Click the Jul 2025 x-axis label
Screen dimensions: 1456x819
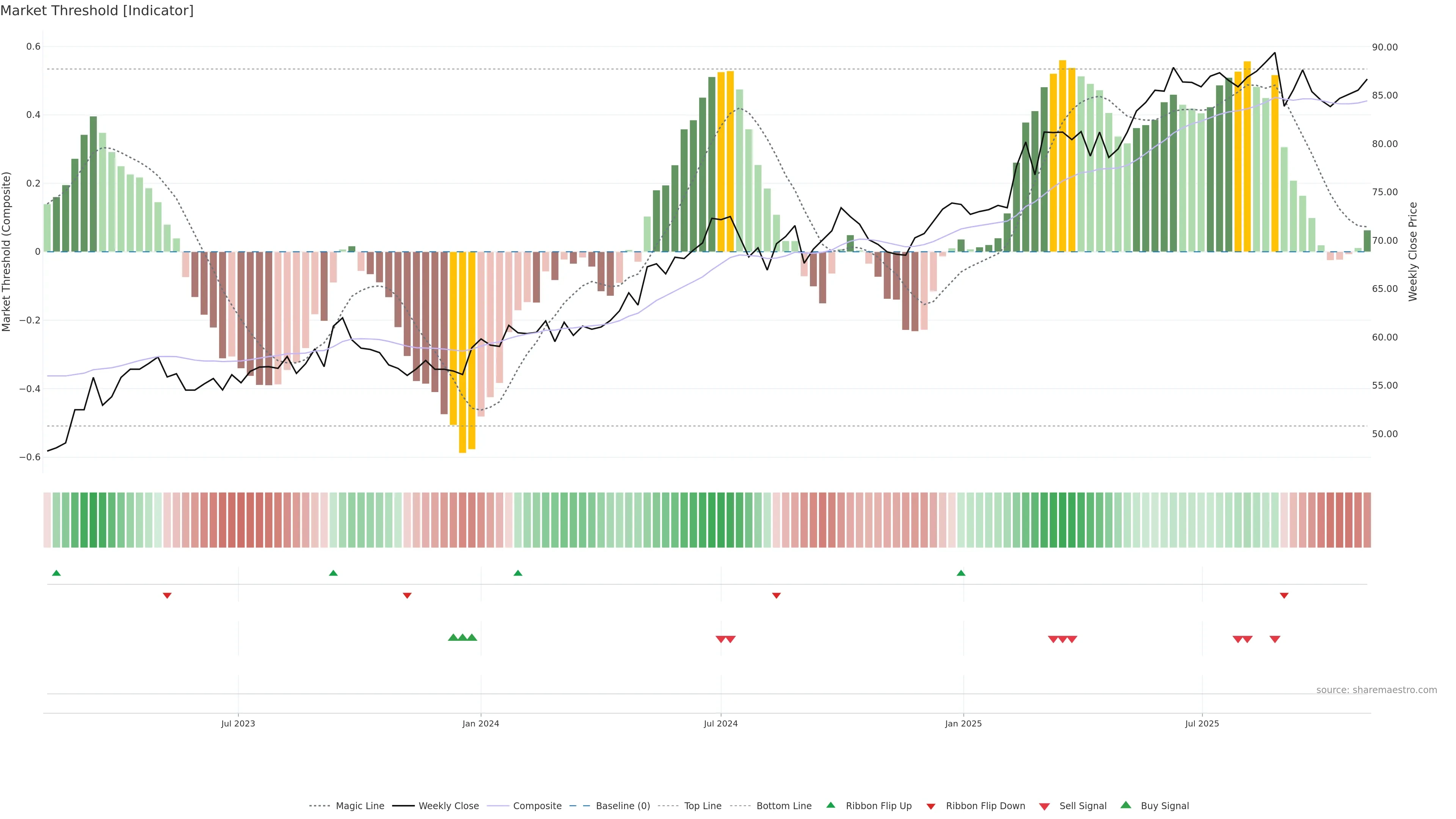[1202, 723]
